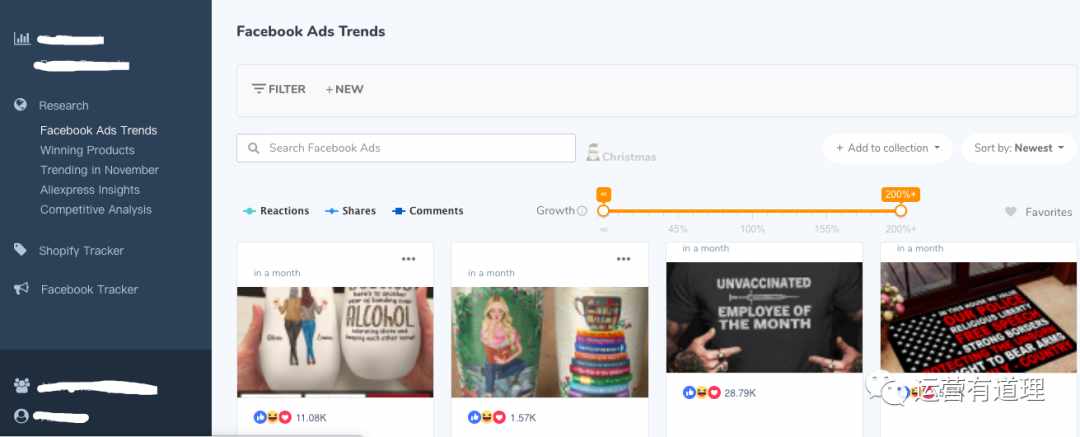Open the Sort by Newest dropdown
The width and height of the screenshot is (1080, 437).
(1019, 148)
